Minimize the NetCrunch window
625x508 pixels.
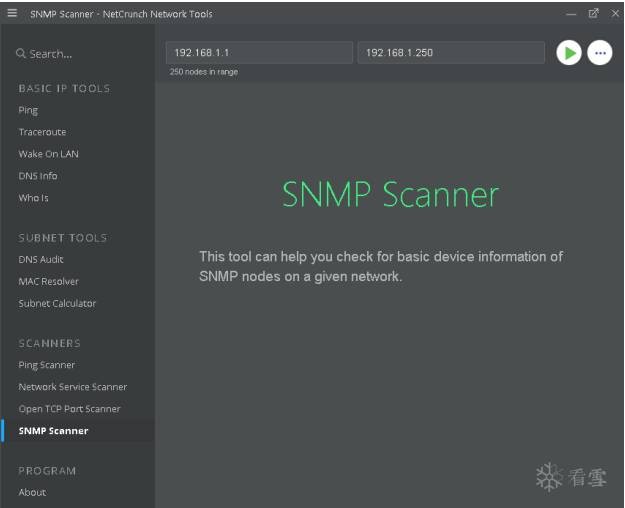(571, 14)
